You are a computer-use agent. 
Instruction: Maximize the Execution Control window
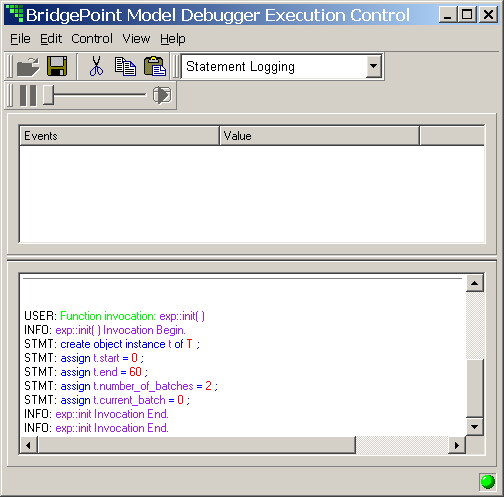467,15
